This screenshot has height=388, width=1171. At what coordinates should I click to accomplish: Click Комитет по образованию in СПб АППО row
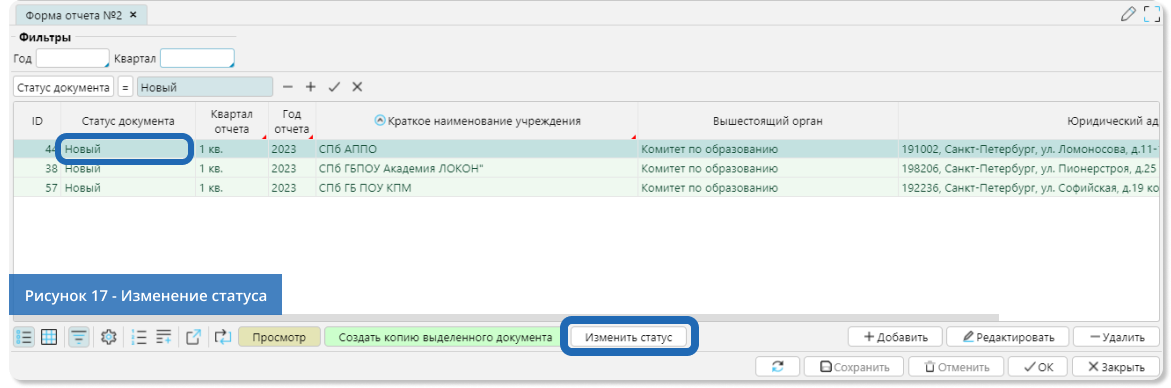[768, 149]
